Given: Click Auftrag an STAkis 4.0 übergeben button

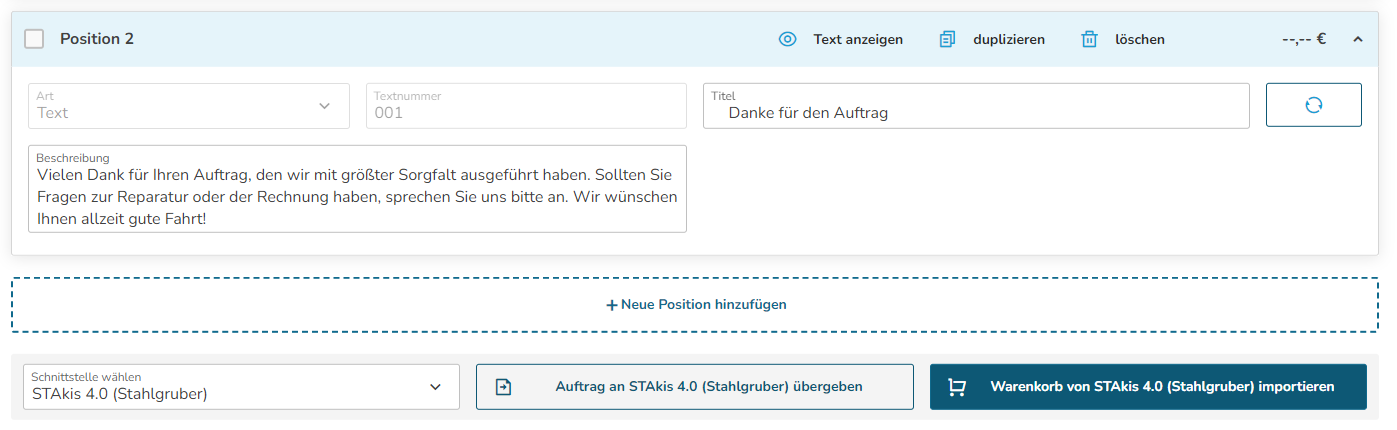Looking at the screenshot, I should pyautogui.click(x=695, y=387).
